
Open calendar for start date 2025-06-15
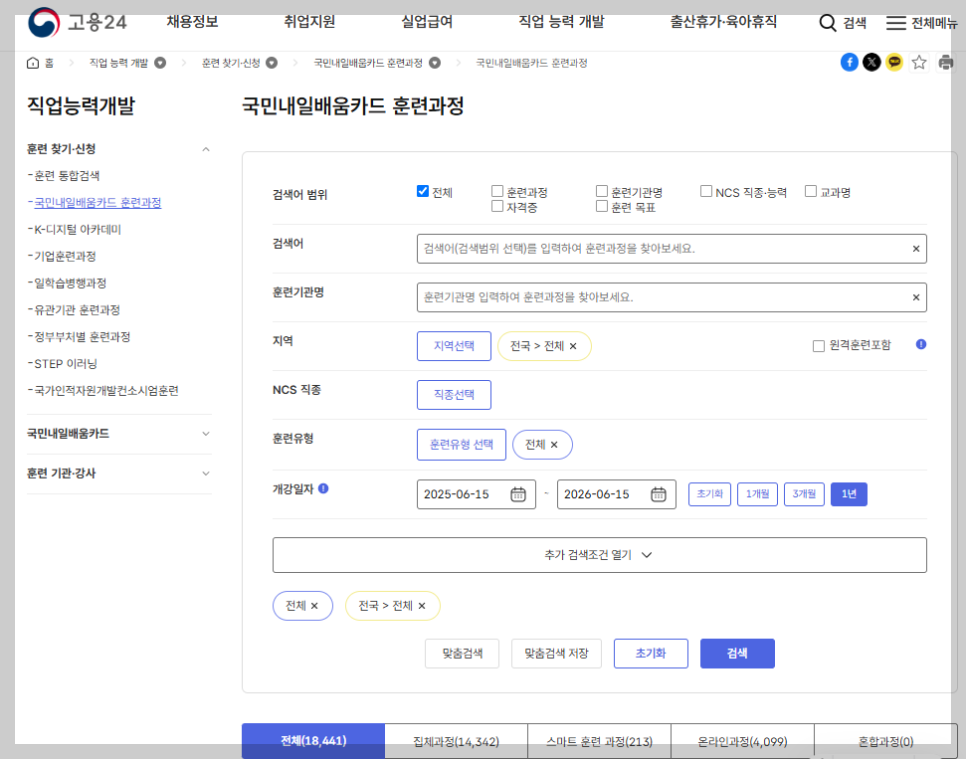click(518, 494)
